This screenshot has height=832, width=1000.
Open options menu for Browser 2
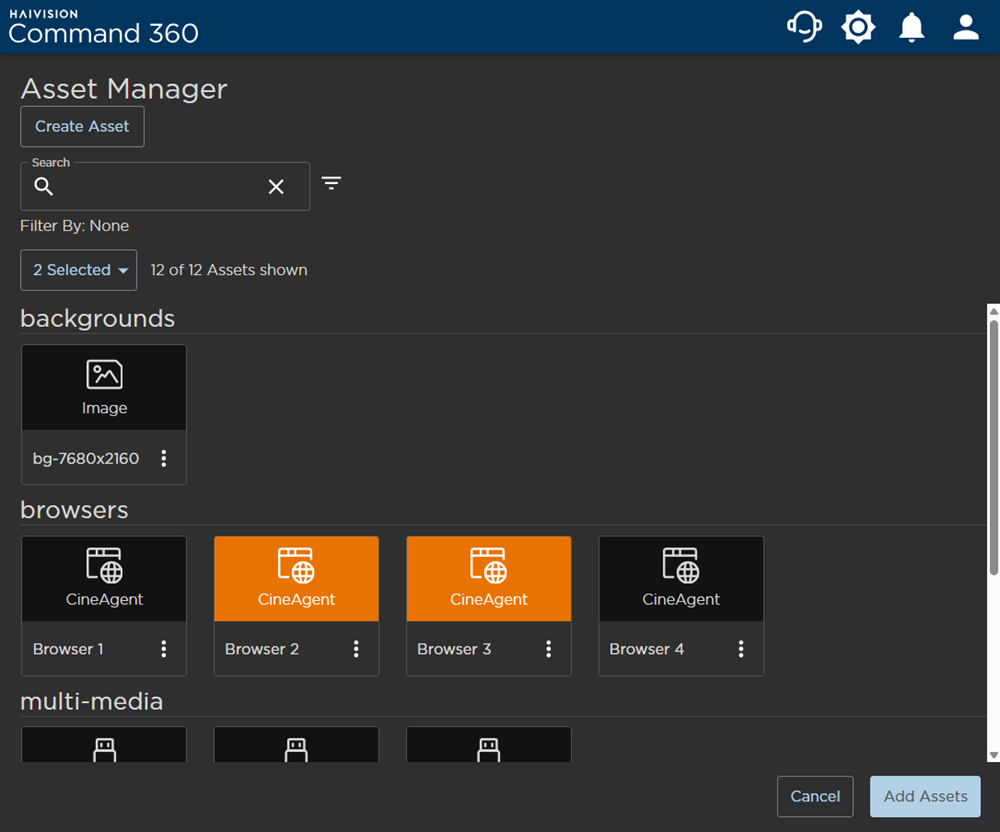356,649
